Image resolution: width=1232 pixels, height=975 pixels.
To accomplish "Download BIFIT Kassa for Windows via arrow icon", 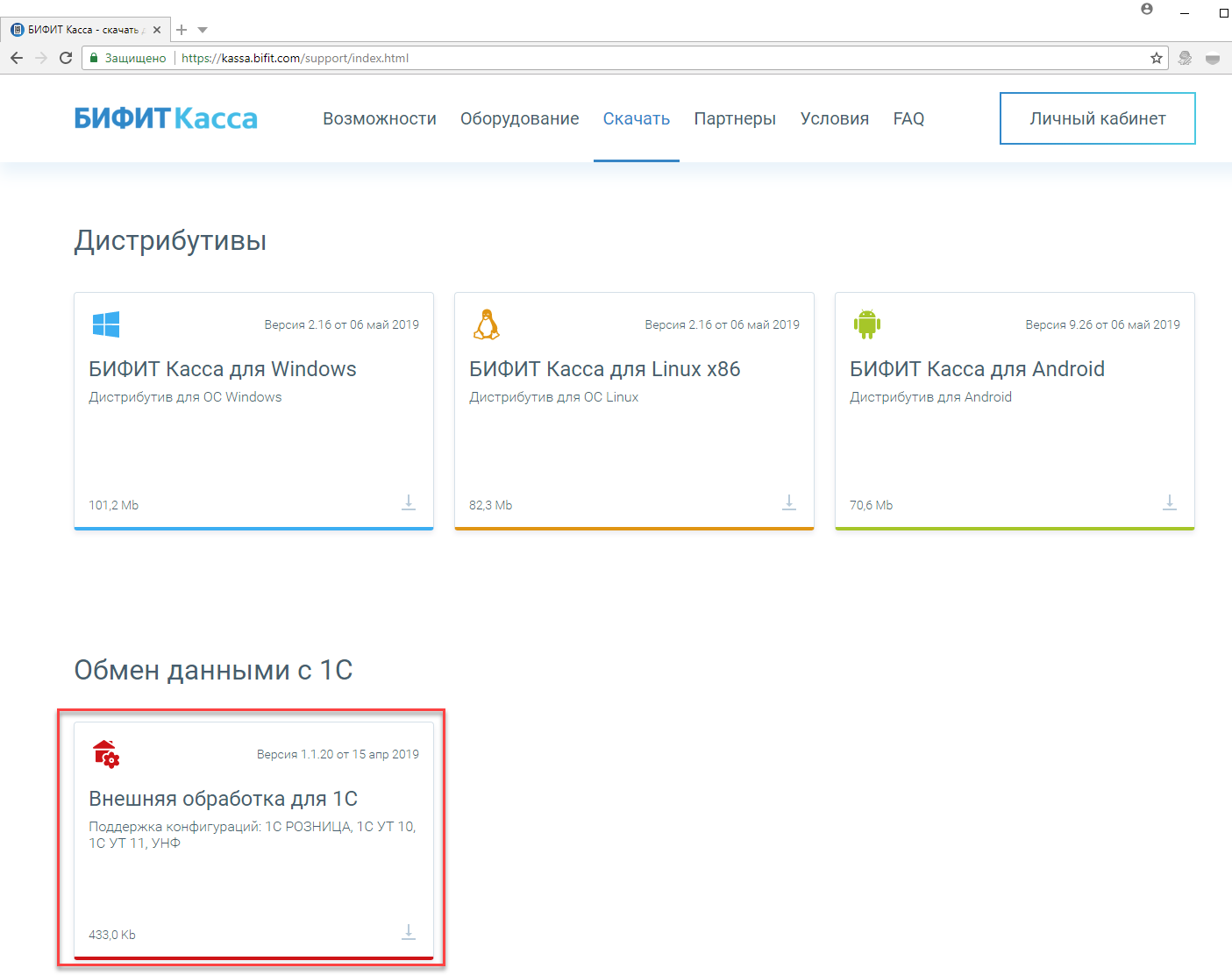I will [409, 502].
